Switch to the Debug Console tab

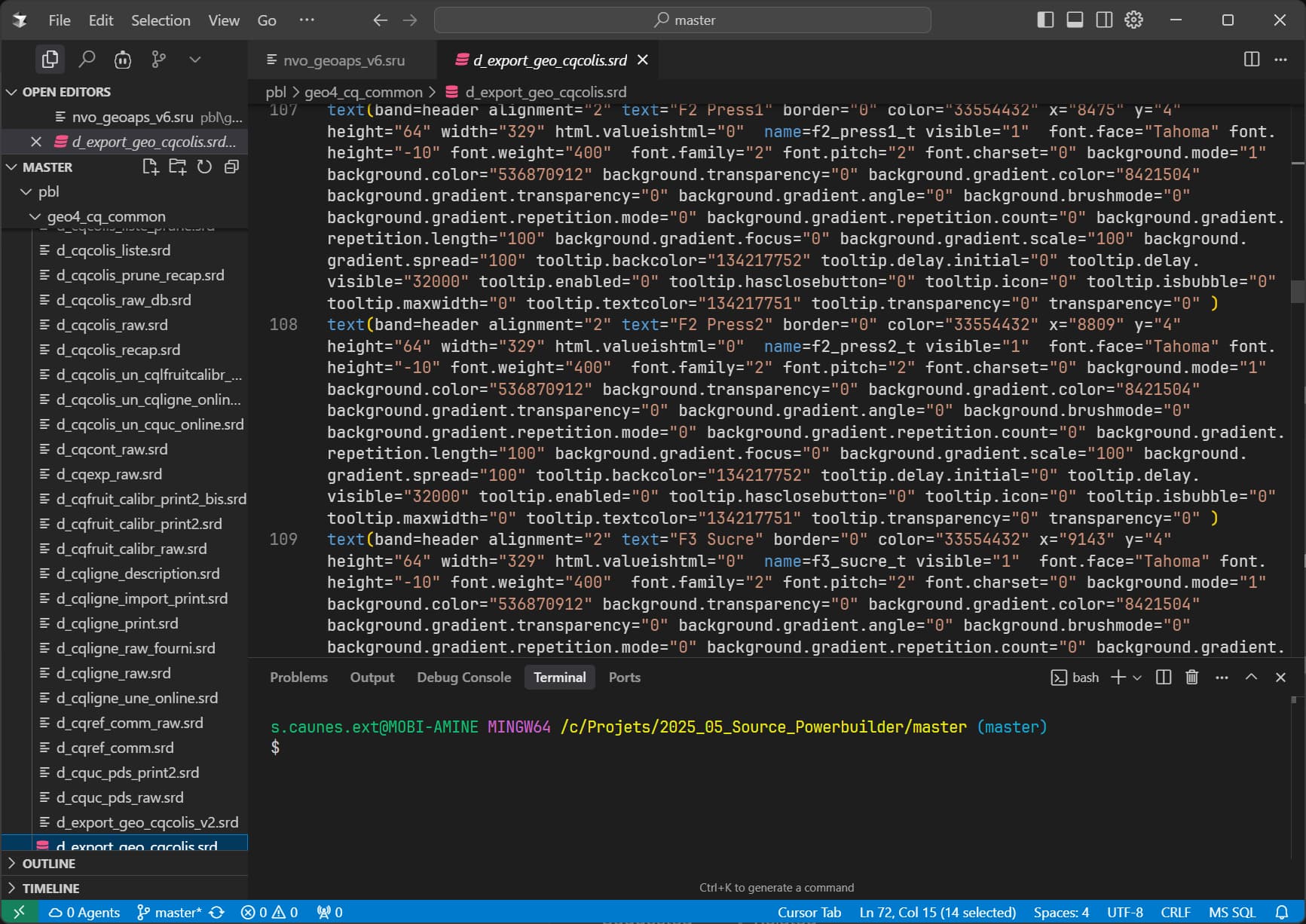pos(463,677)
